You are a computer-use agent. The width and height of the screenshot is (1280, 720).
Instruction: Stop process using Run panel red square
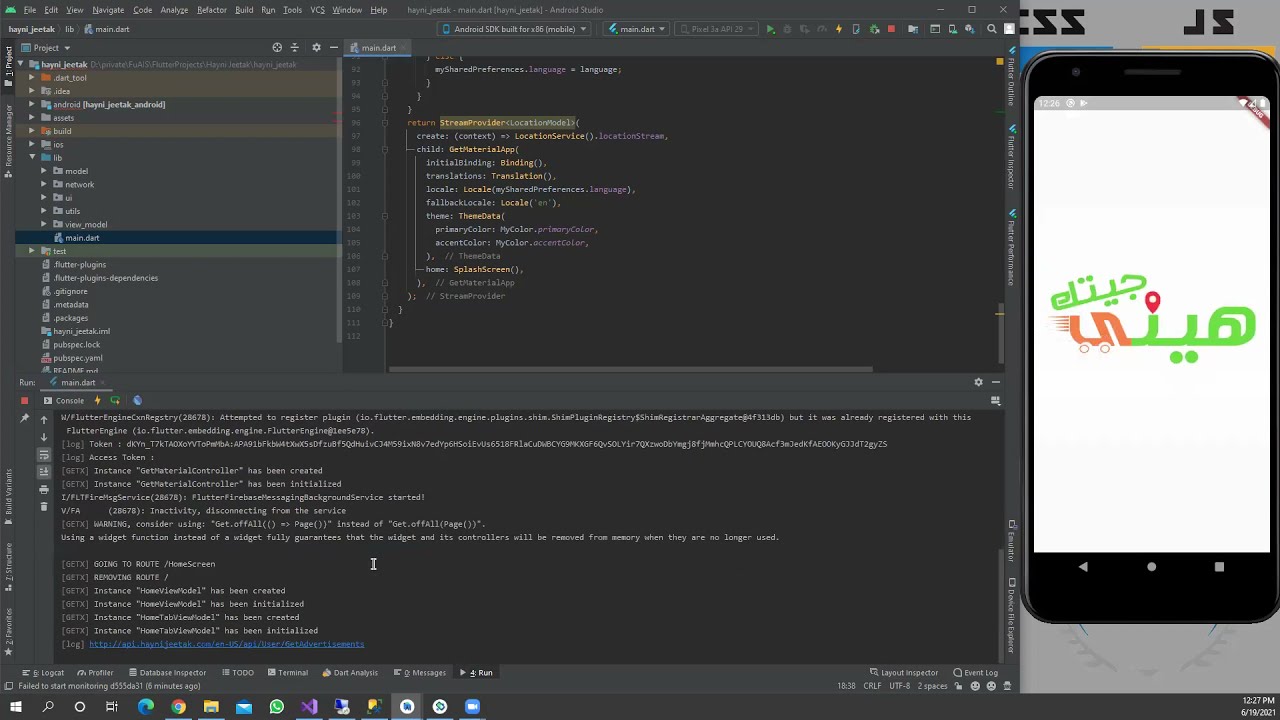click(24, 400)
